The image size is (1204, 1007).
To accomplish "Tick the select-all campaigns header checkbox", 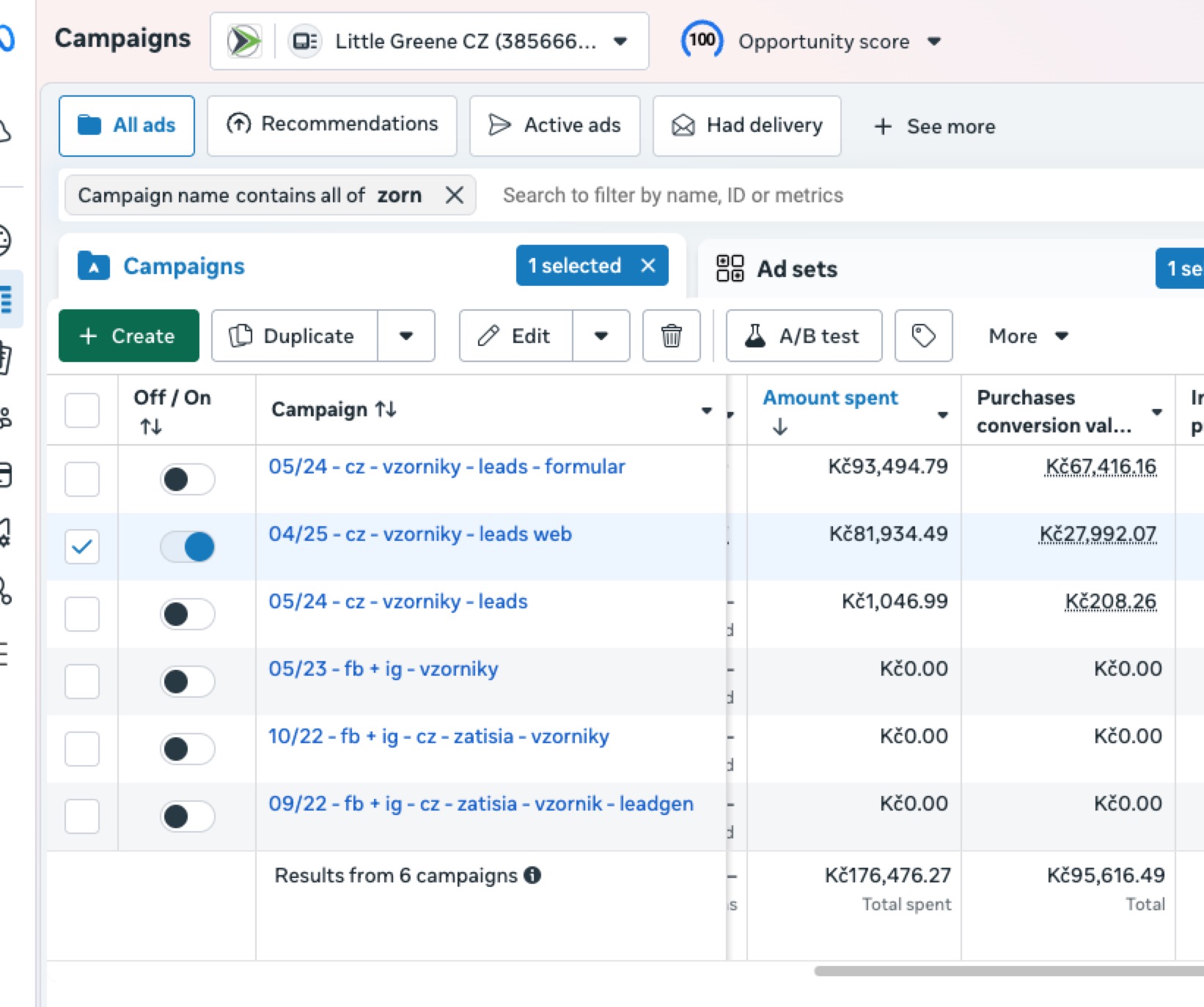I will tap(82, 410).
